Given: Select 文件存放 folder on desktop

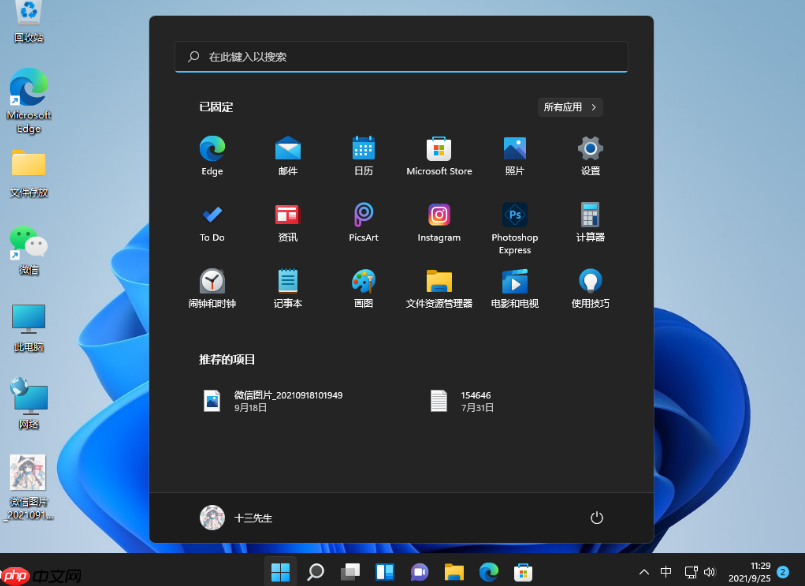Looking at the screenshot, I should point(29,174).
